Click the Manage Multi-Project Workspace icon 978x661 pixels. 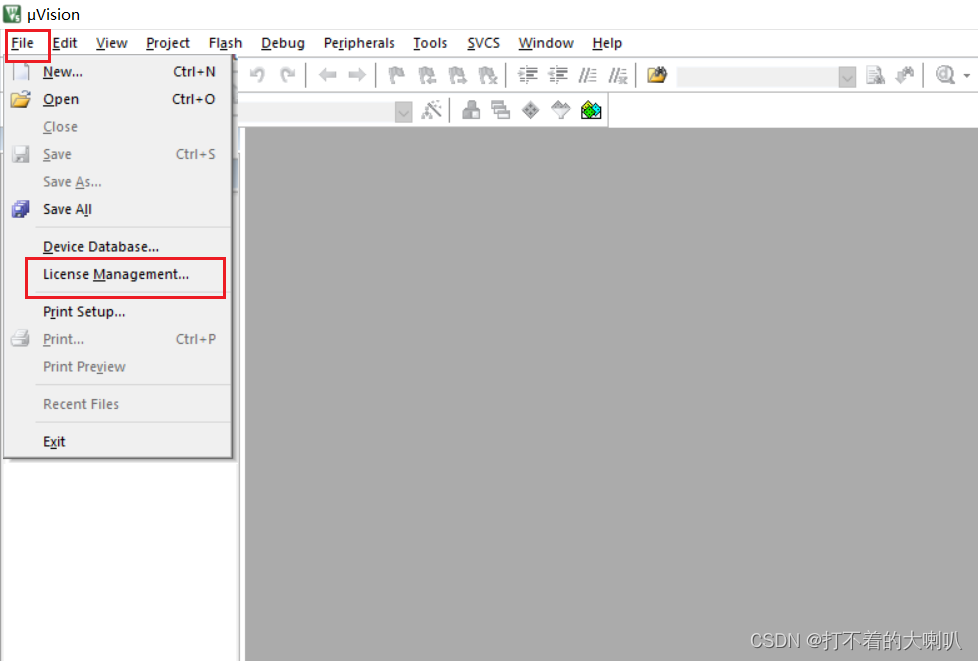click(x=500, y=110)
